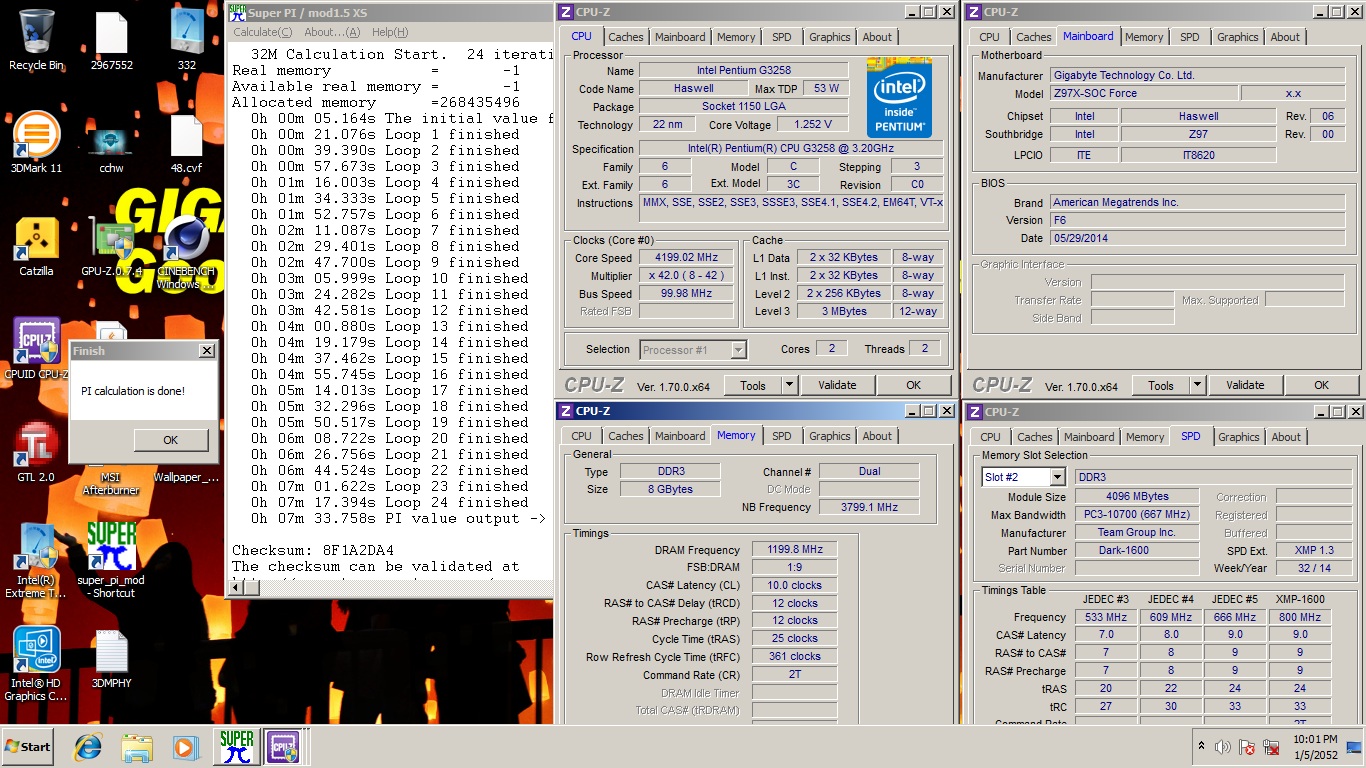Switch to Super PI taskbar button
The width and height of the screenshot is (1366, 768).
[x=237, y=746]
